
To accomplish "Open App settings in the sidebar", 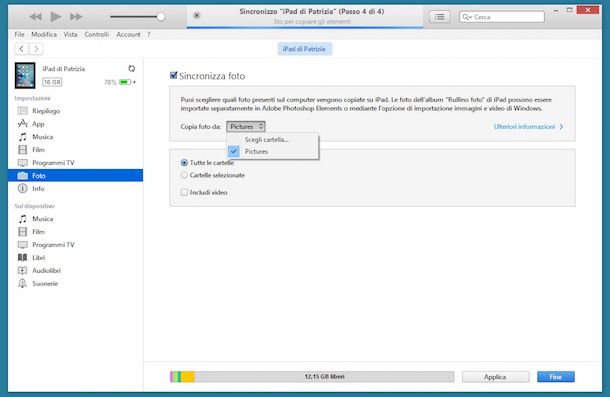I will (75, 124).
